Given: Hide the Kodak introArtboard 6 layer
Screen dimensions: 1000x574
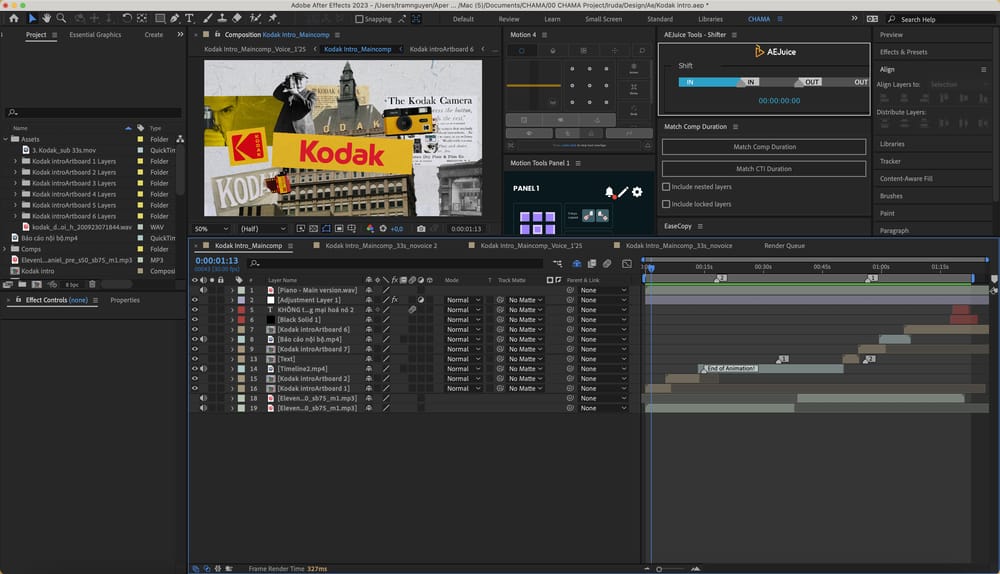Looking at the screenshot, I should coord(195,329).
